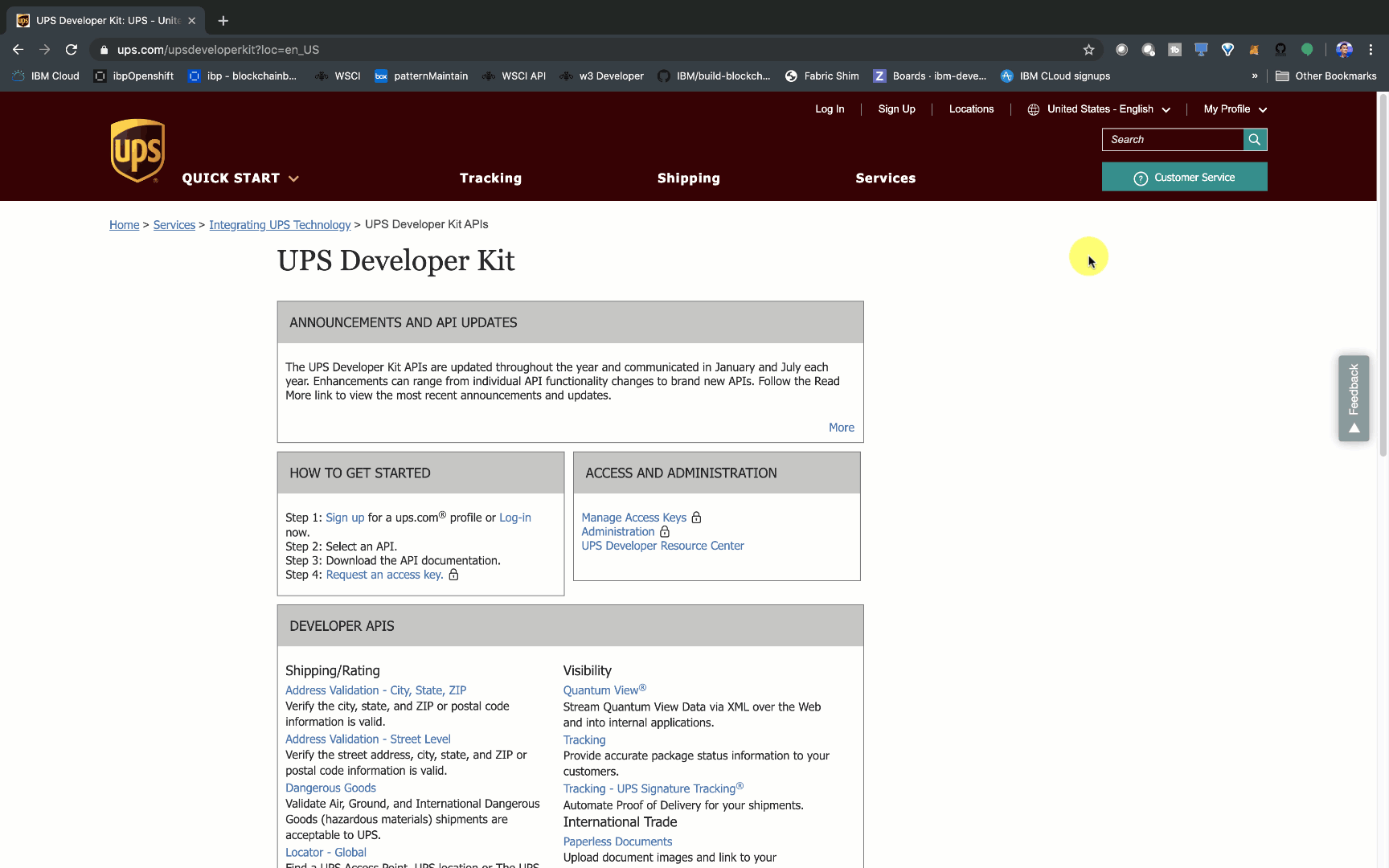This screenshot has width=1389, height=868.
Task: Close the UPS Developer Kit tab
Action: (192, 21)
